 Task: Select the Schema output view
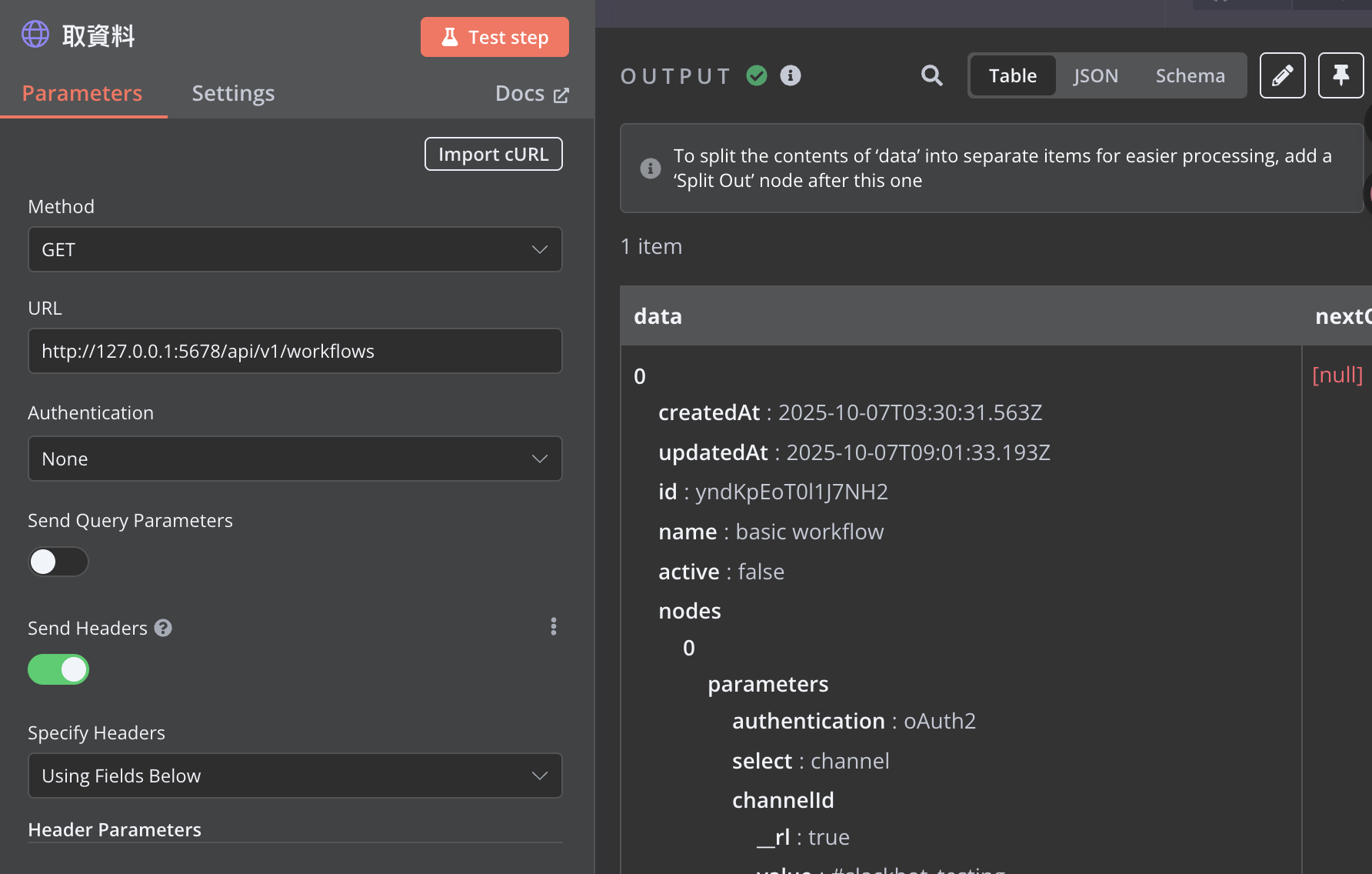coord(1190,75)
